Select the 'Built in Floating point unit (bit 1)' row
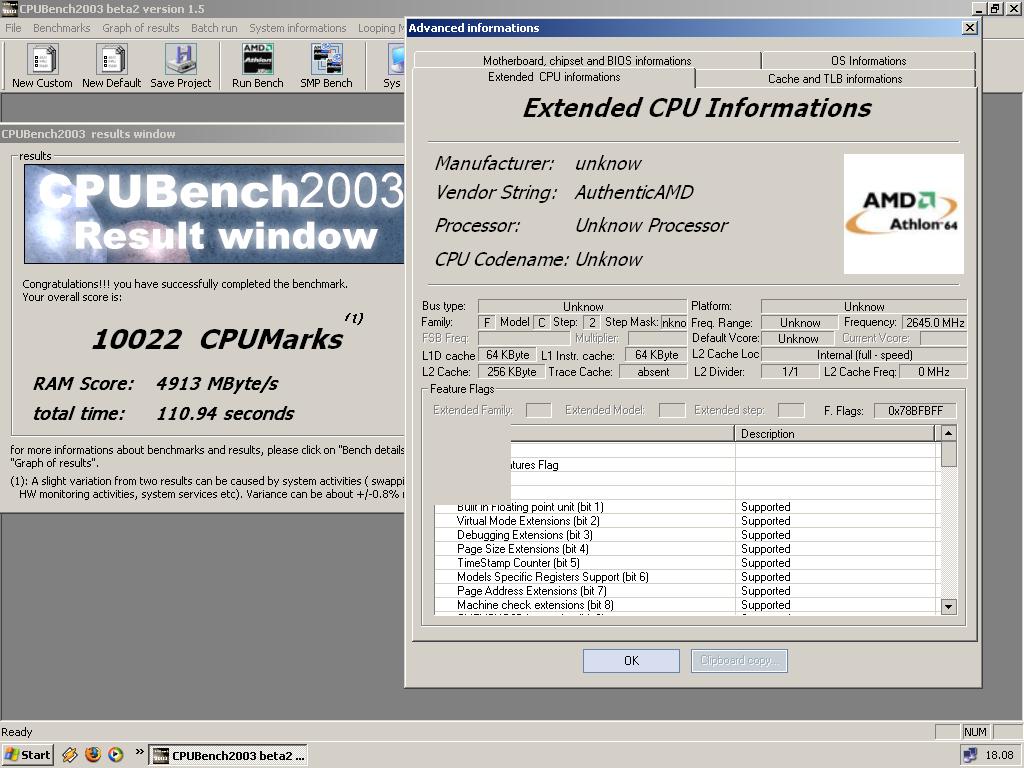Image resolution: width=1024 pixels, height=768 pixels. (685, 507)
